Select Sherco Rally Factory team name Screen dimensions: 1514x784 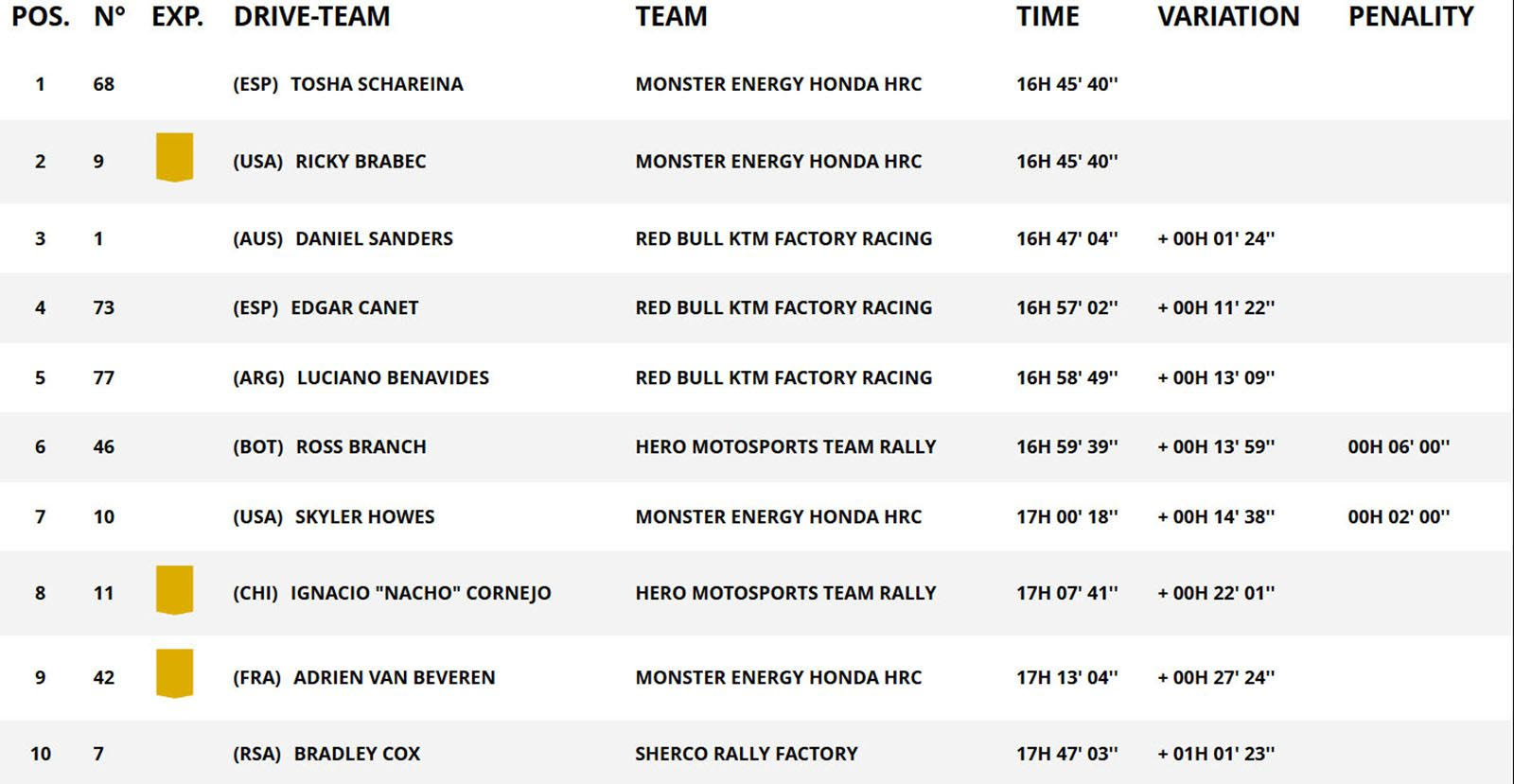746,754
